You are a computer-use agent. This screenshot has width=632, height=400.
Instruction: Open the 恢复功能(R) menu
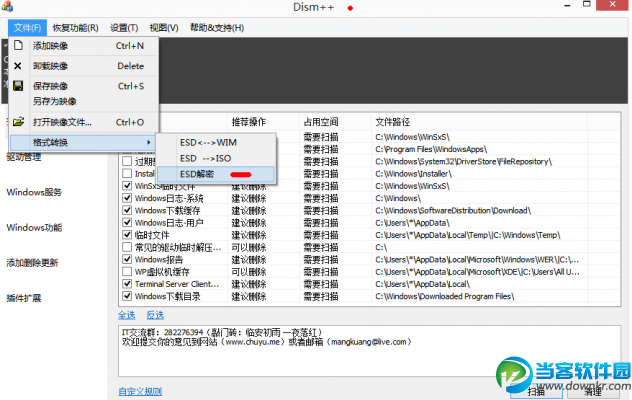75,28
